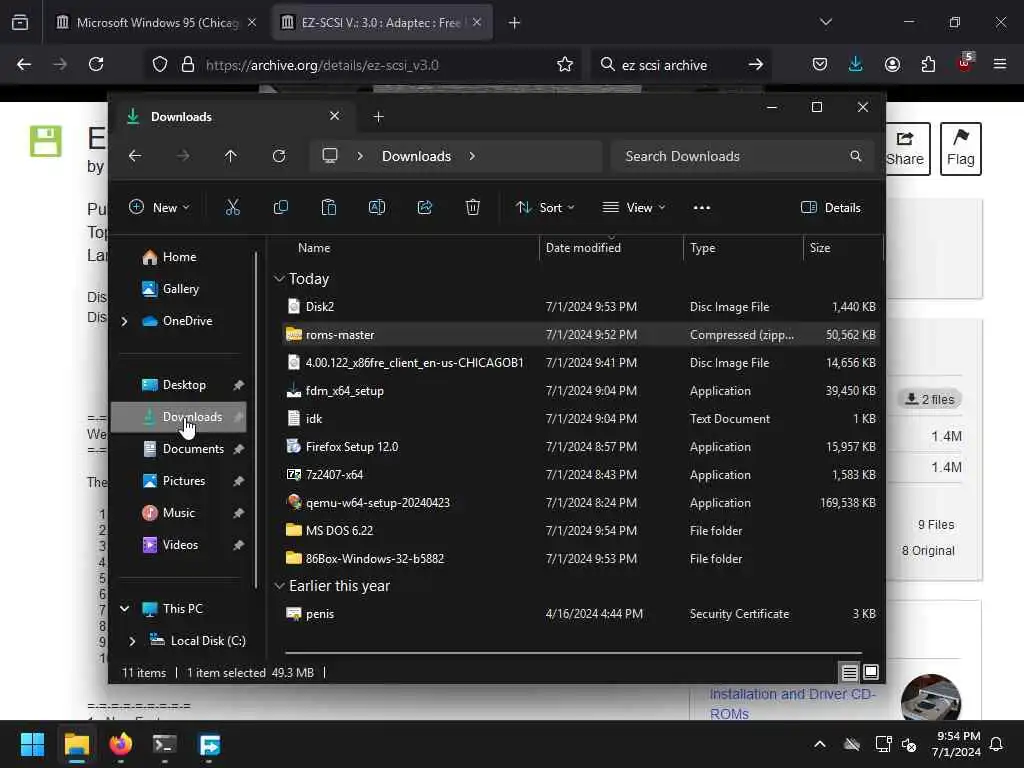
Task: Open the New item dropdown
Action: coord(159,208)
